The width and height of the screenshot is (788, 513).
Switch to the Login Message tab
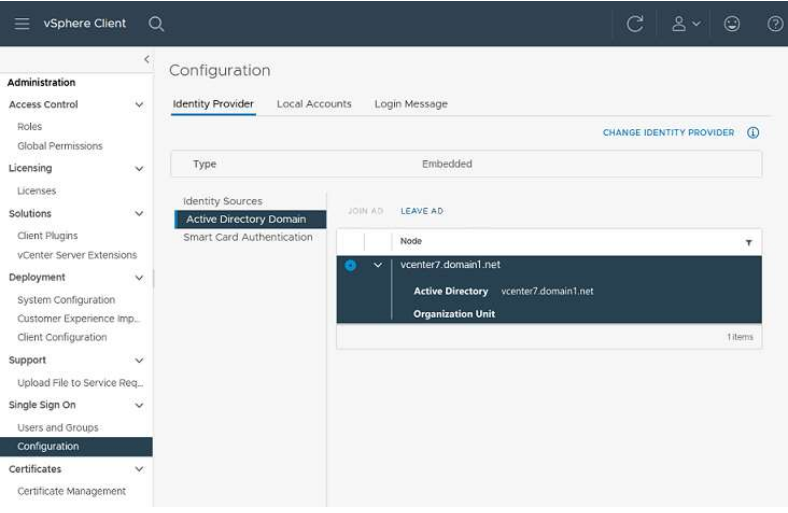click(411, 104)
